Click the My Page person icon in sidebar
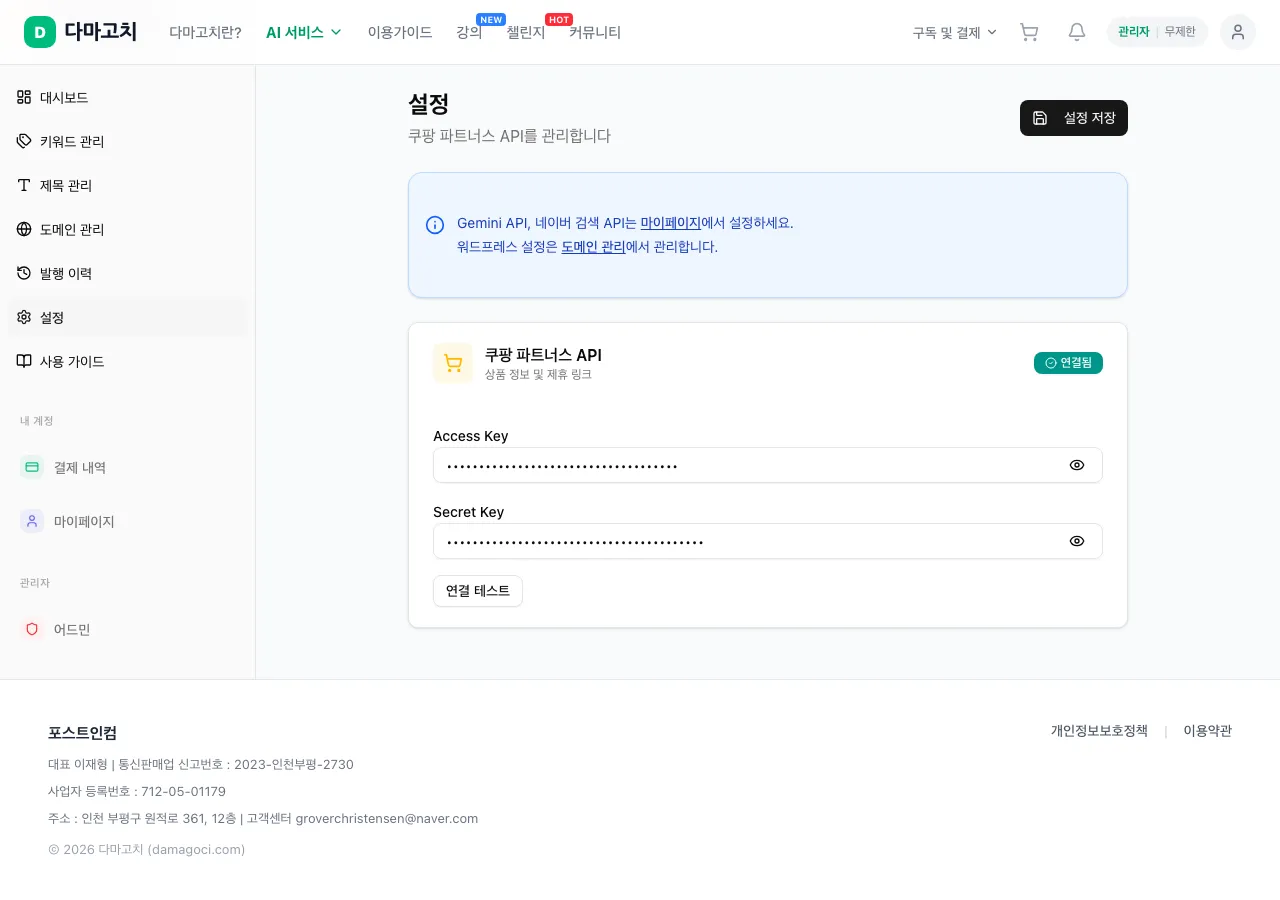 point(32,521)
